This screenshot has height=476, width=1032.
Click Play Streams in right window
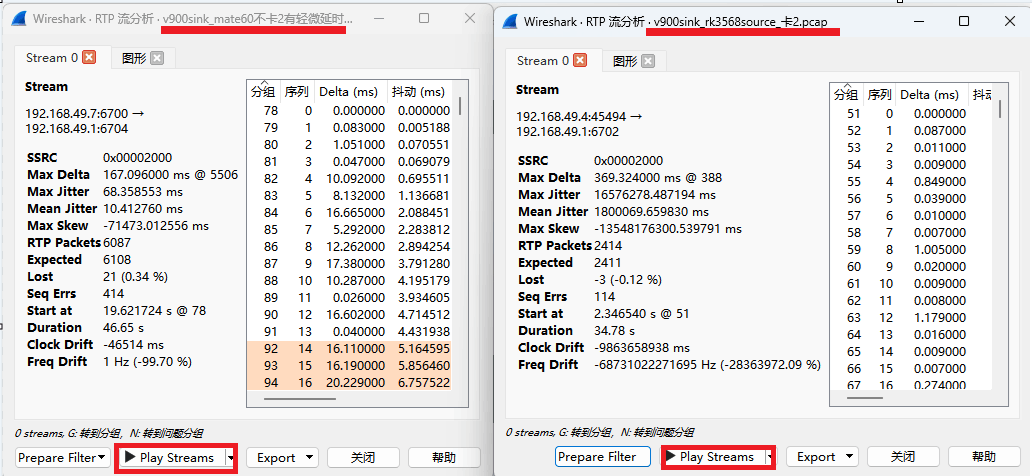tap(711, 456)
